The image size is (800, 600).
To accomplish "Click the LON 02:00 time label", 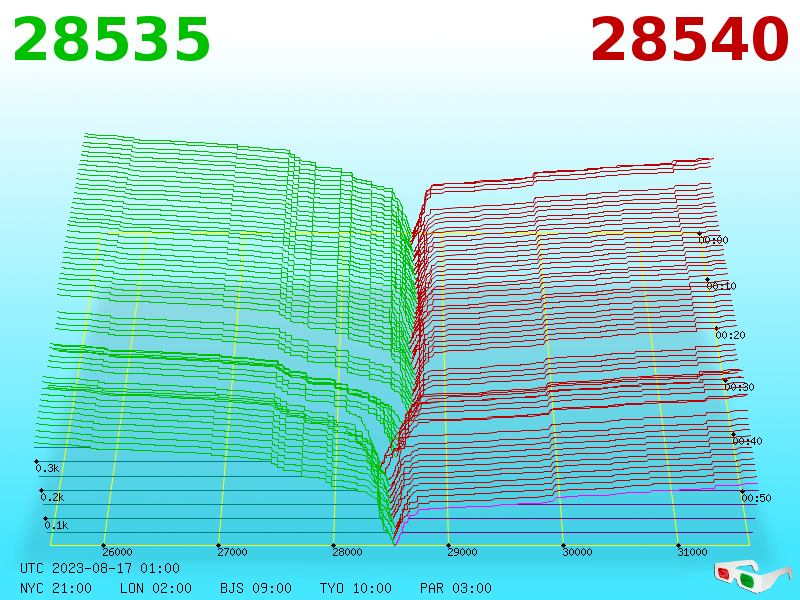I will [156, 588].
